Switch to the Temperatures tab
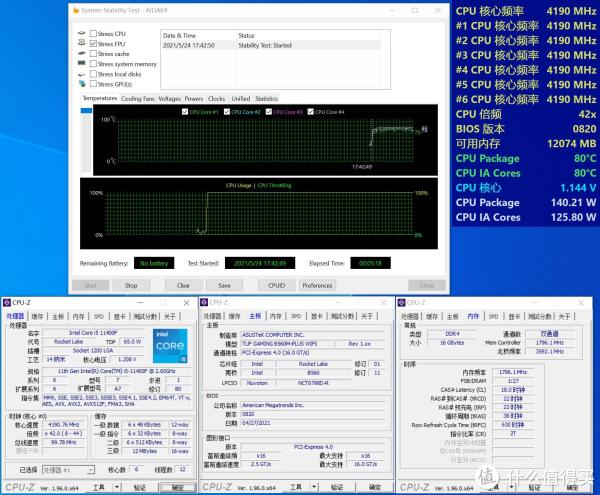Image resolution: width=600 pixels, height=495 pixels. pyautogui.click(x=100, y=98)
